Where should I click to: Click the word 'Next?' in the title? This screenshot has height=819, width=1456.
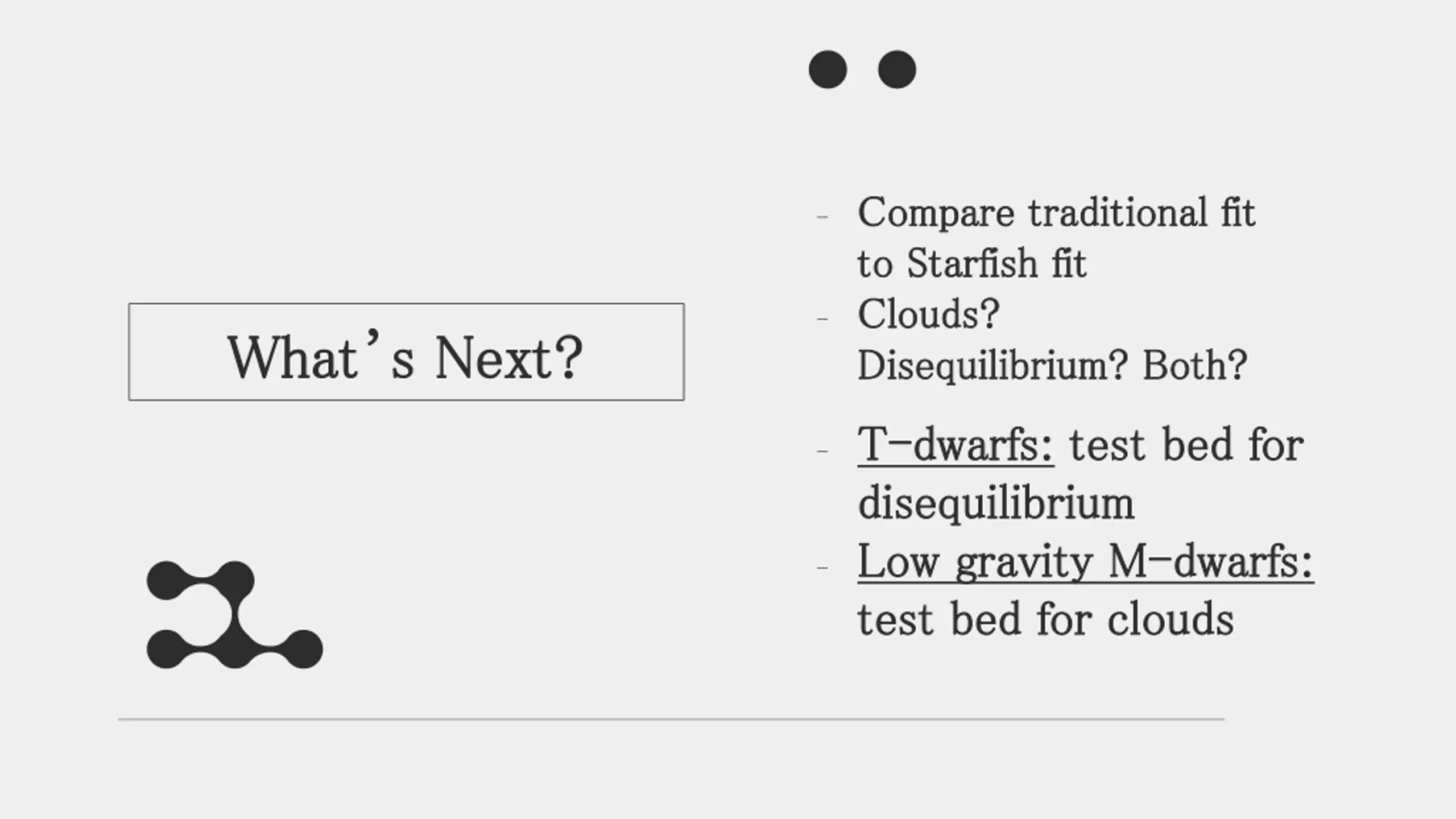click(x=509, y=358)
